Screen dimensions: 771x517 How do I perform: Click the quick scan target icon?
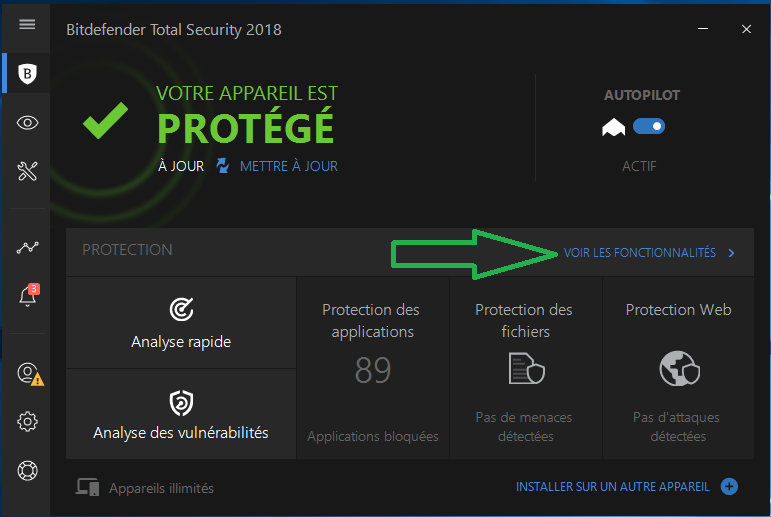coord(181,309)
